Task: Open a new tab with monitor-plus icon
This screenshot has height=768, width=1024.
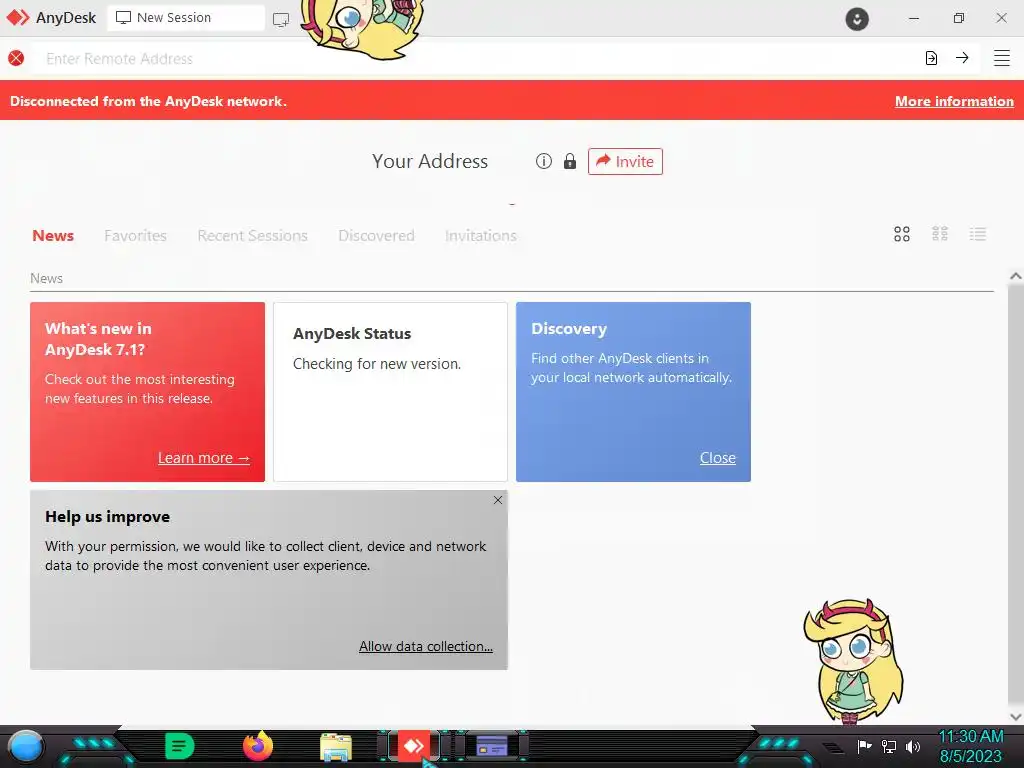Action: click(281, 20)
